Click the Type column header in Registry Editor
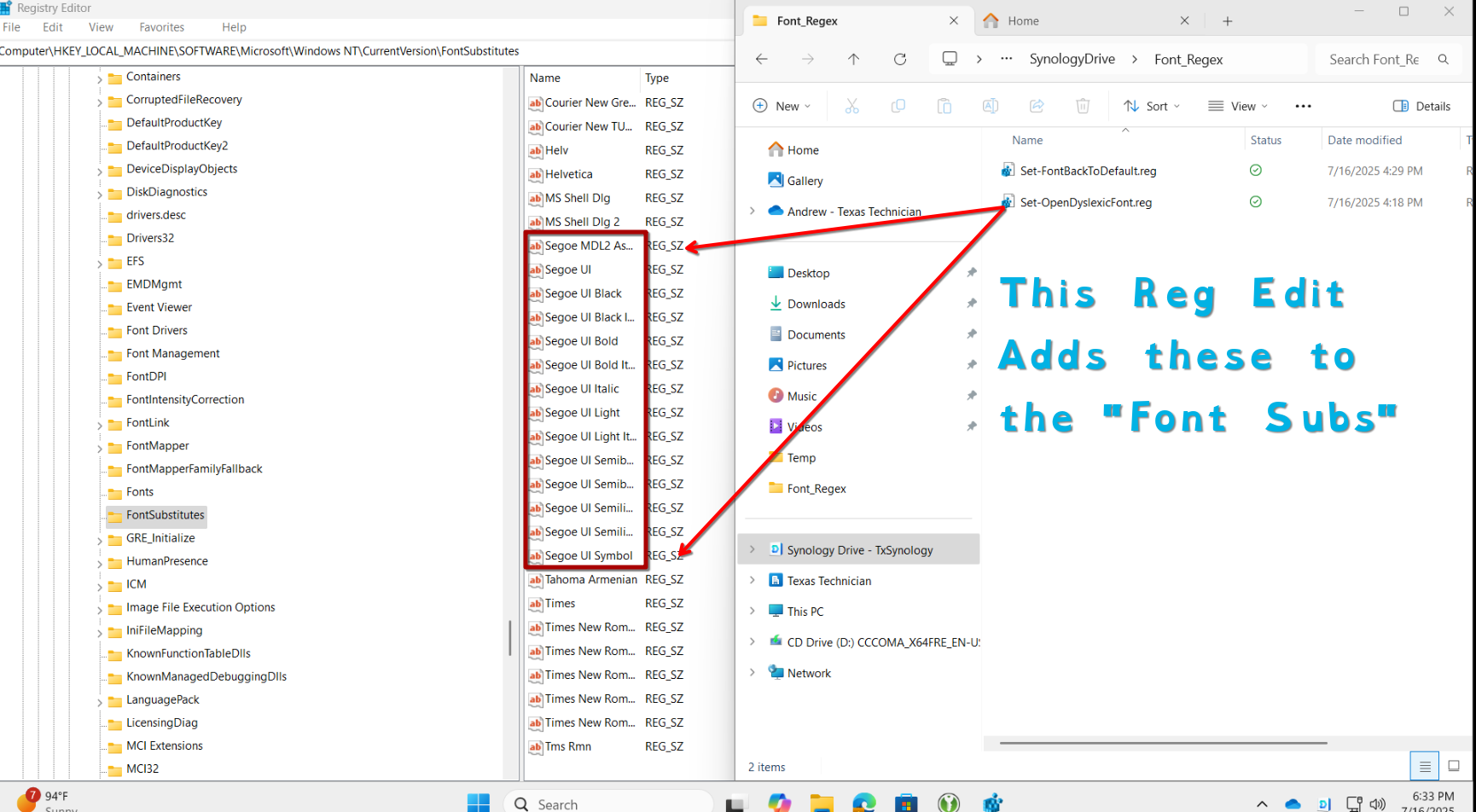 (x=657, y=78)
